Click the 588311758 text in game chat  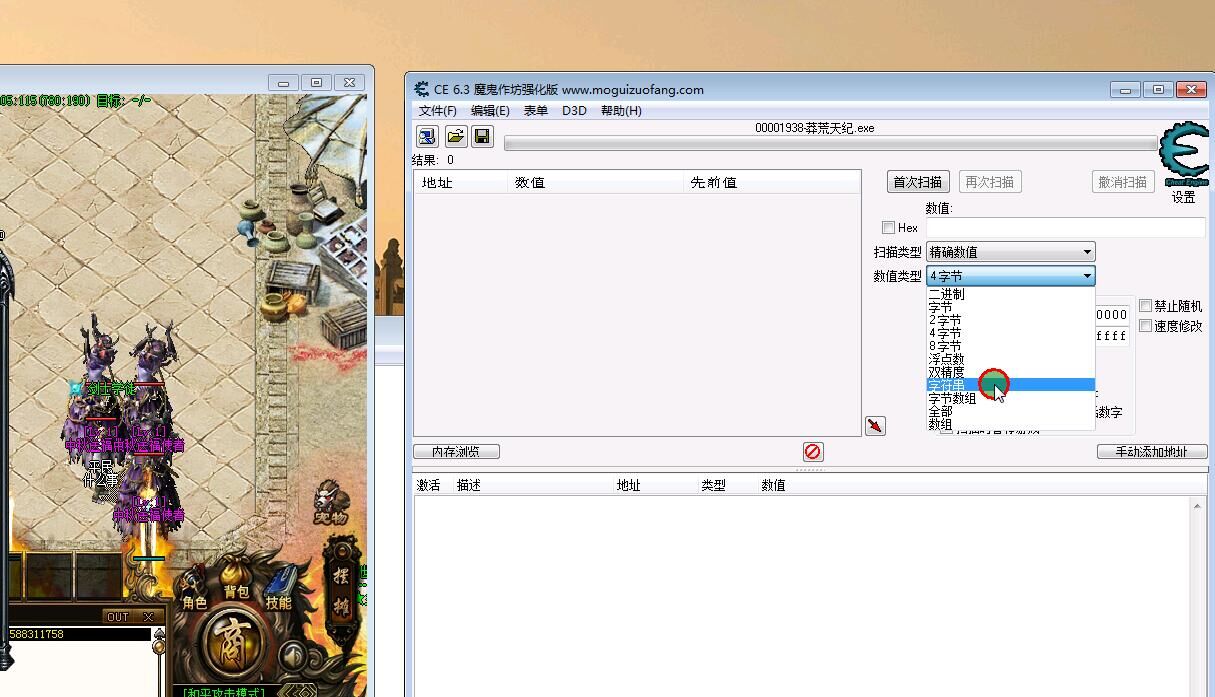coord(36,634)
